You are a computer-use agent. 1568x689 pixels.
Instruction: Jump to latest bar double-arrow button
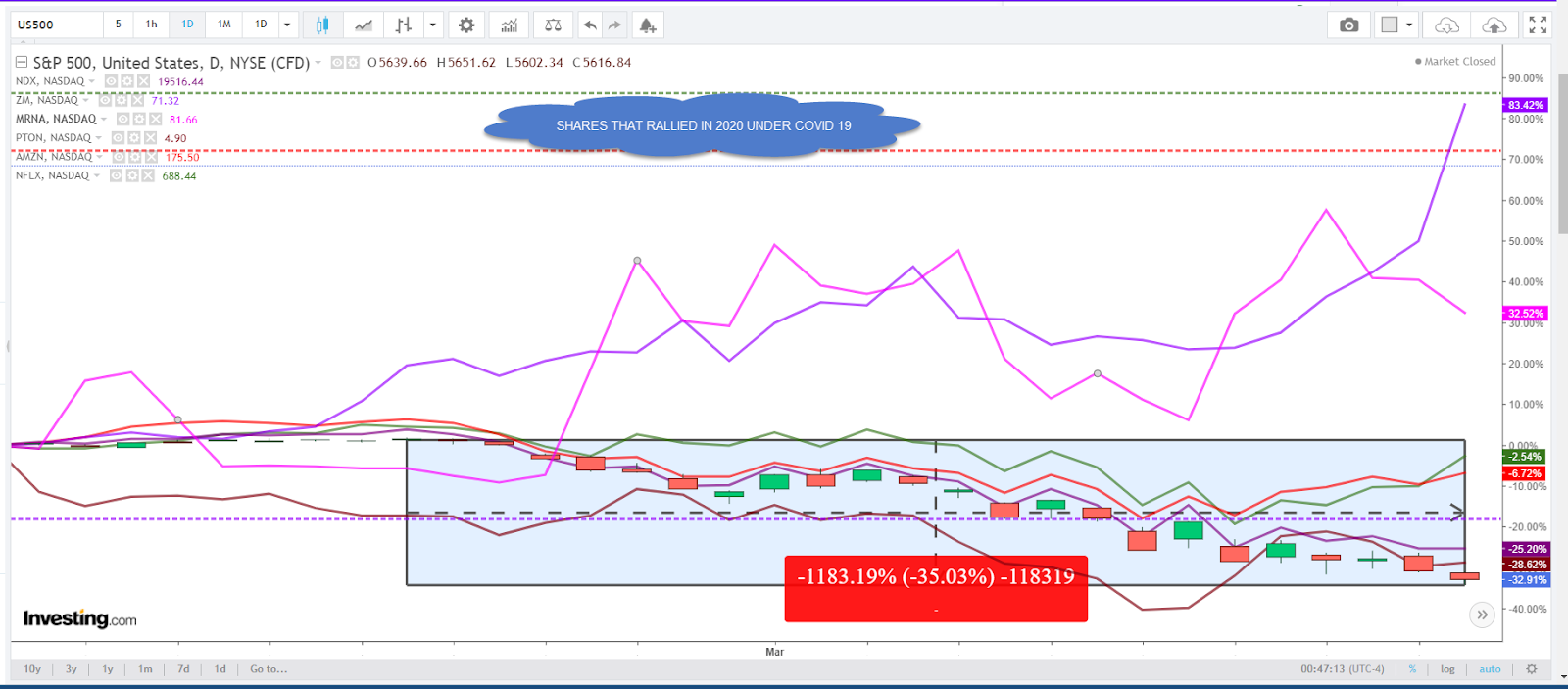click(x=1482, y=615)
